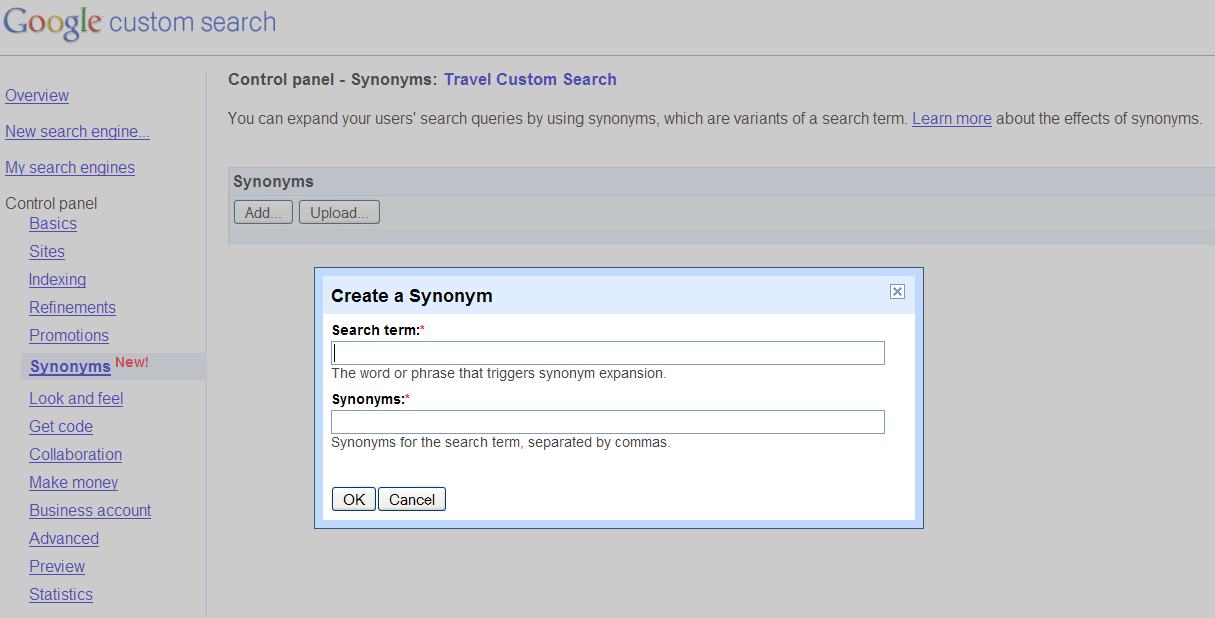The width and height of the screenshot is (1215, 618).
Task: Navigate to the Sites section
Action: [x=46, y=251]
